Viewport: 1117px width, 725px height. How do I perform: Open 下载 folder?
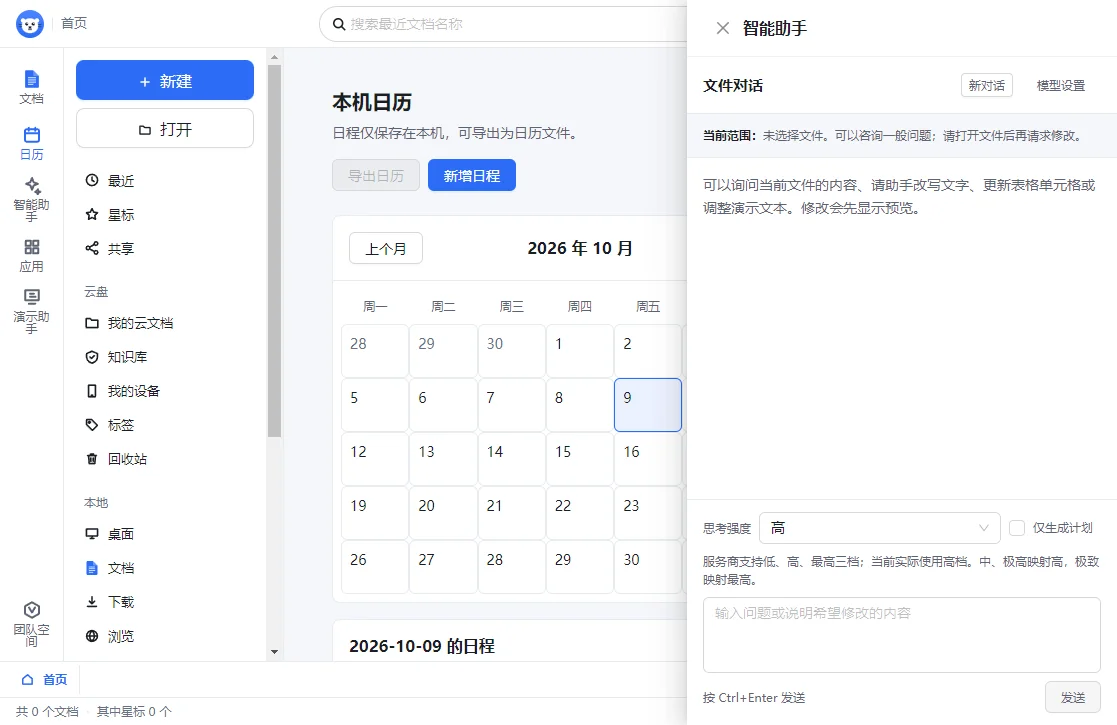coord(165,602)
